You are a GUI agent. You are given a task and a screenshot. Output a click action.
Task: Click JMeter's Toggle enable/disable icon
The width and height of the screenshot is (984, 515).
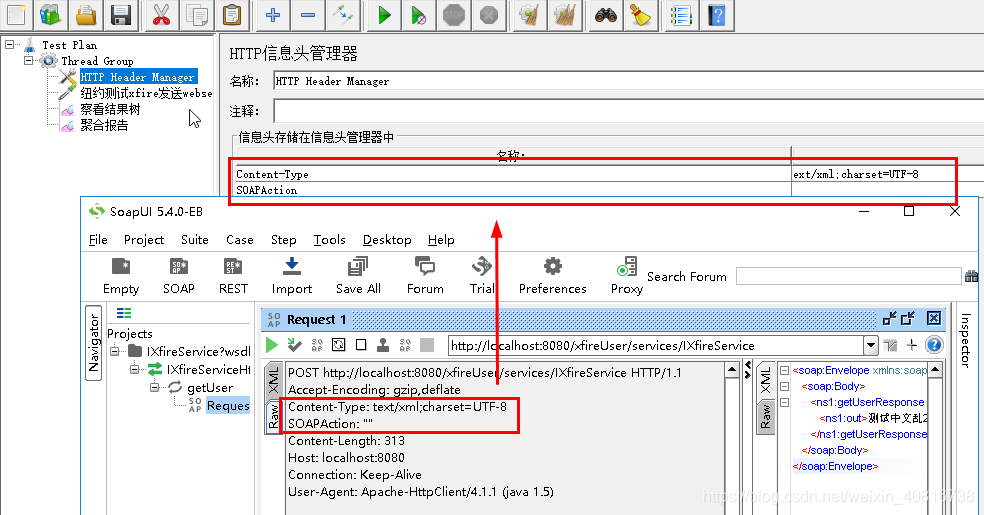pyautogui.click(x=343, y=14)
